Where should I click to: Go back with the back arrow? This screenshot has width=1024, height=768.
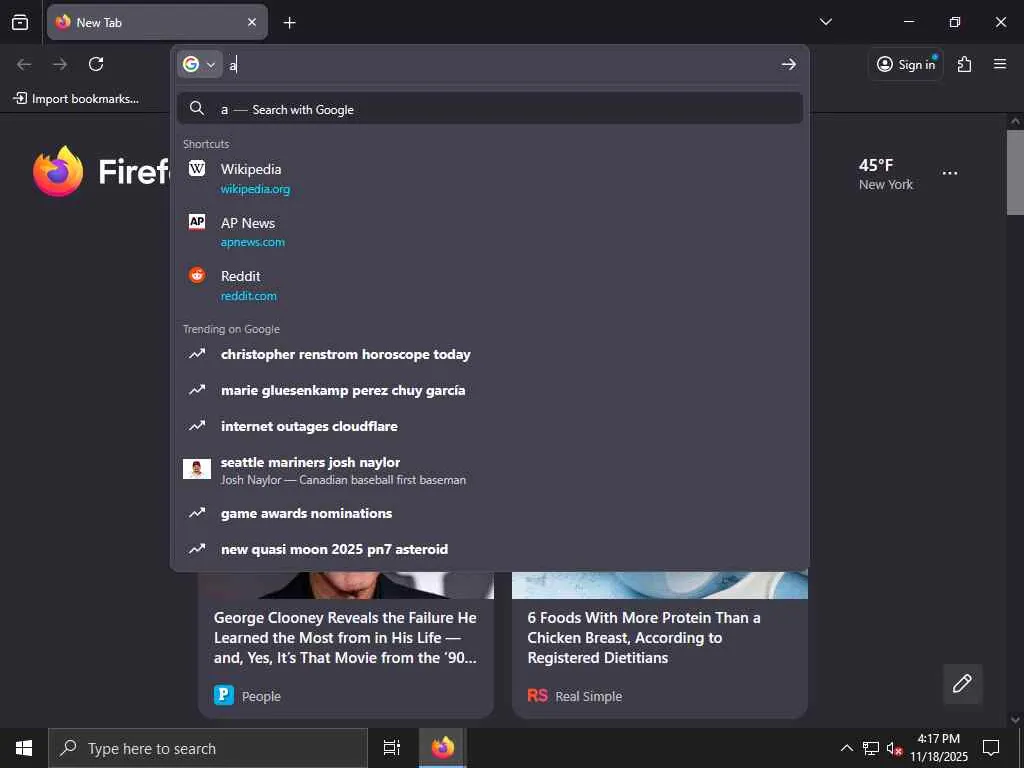[x=24, y=64]
